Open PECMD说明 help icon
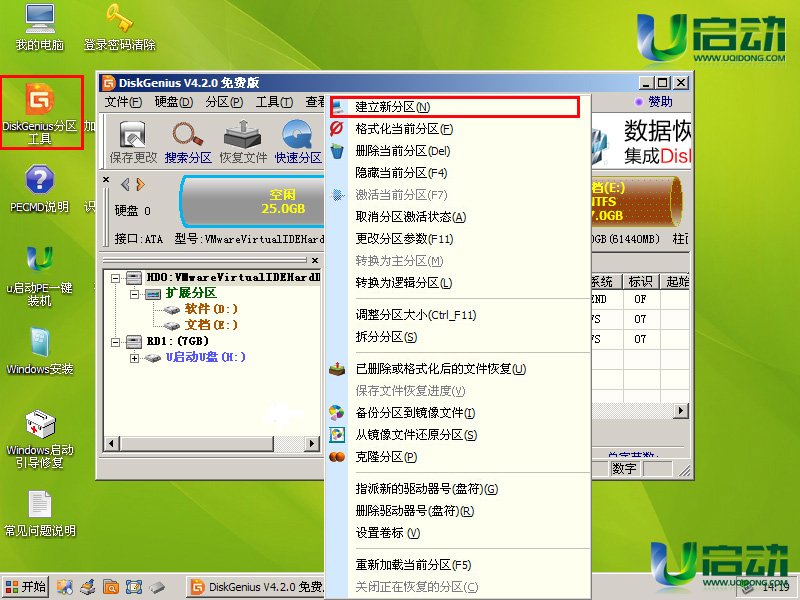 (40, 188)
